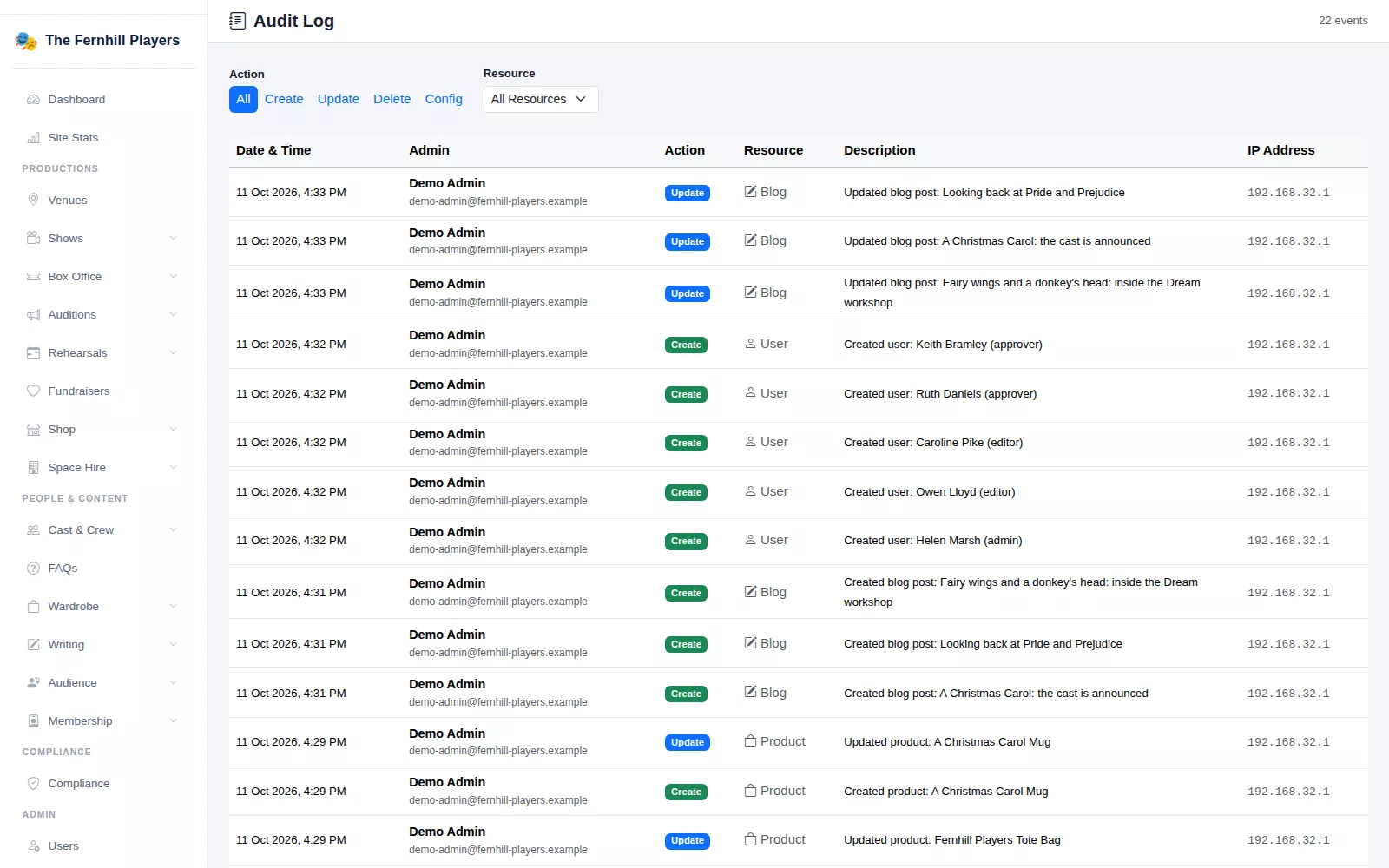This screenshot has width=1389, height=868.
Task: Click the Space Hire building icon
Action: 33,468
